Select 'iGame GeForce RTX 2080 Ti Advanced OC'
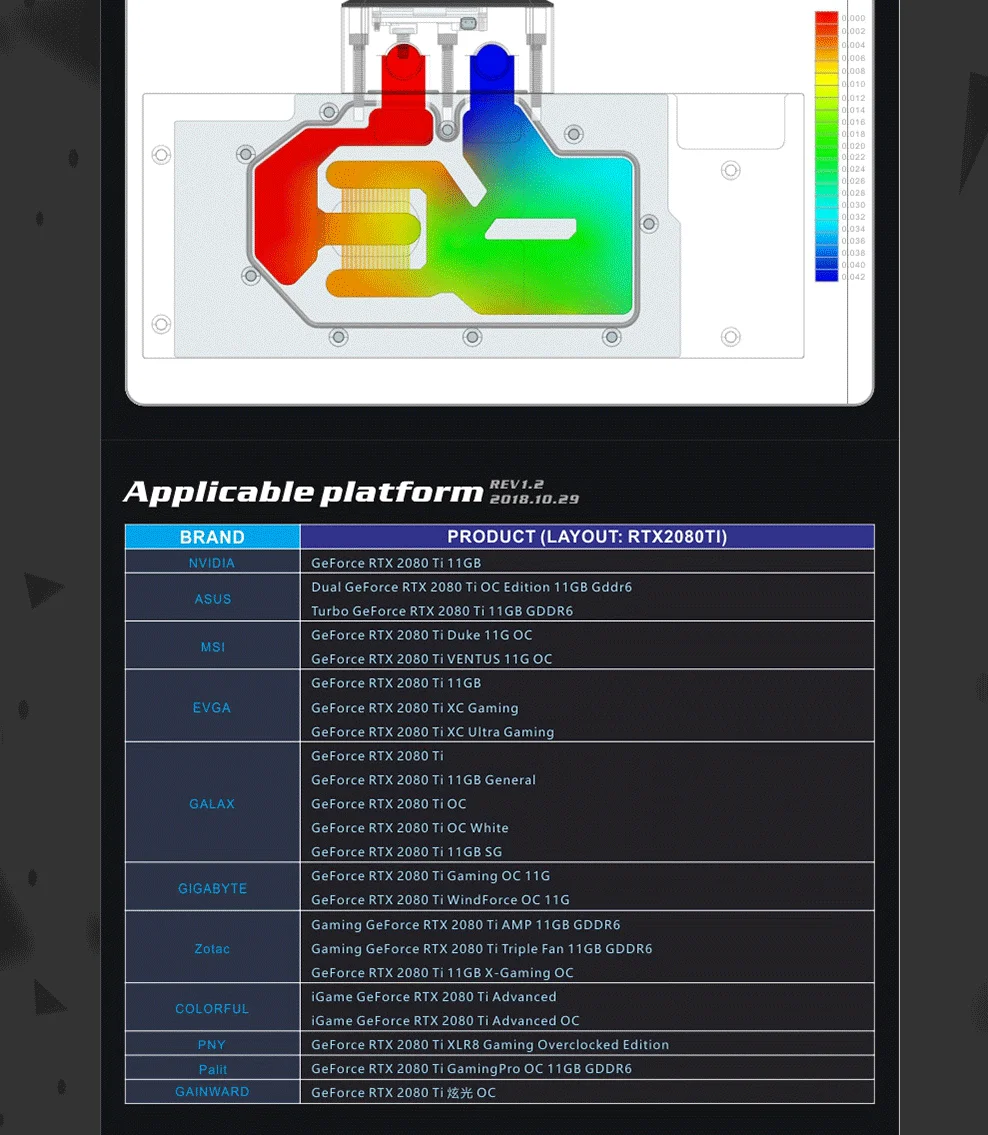The image size is (988, 1135). pyautogui.click(x=445, y=1021)
